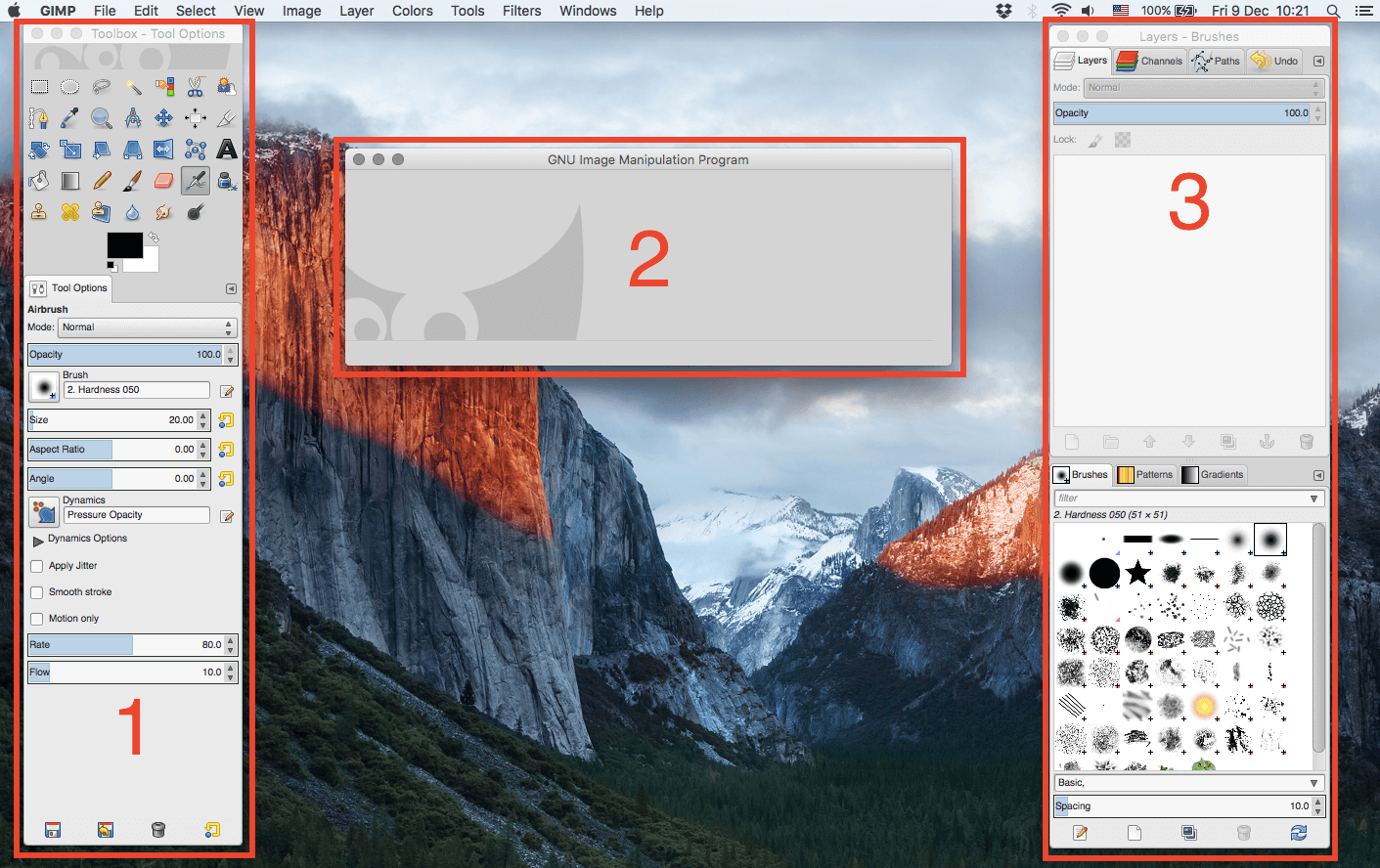The height and width of the screenshot is (868, 1380).
Task: Reset brush Size to native size
Action: pyautogui.click(x=226, y=420)
